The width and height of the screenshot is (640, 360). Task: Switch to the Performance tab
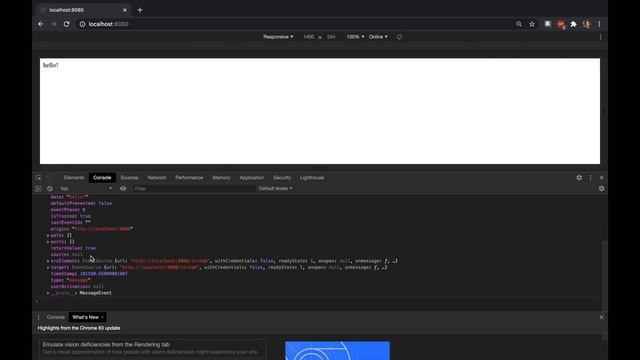(189, 178)
